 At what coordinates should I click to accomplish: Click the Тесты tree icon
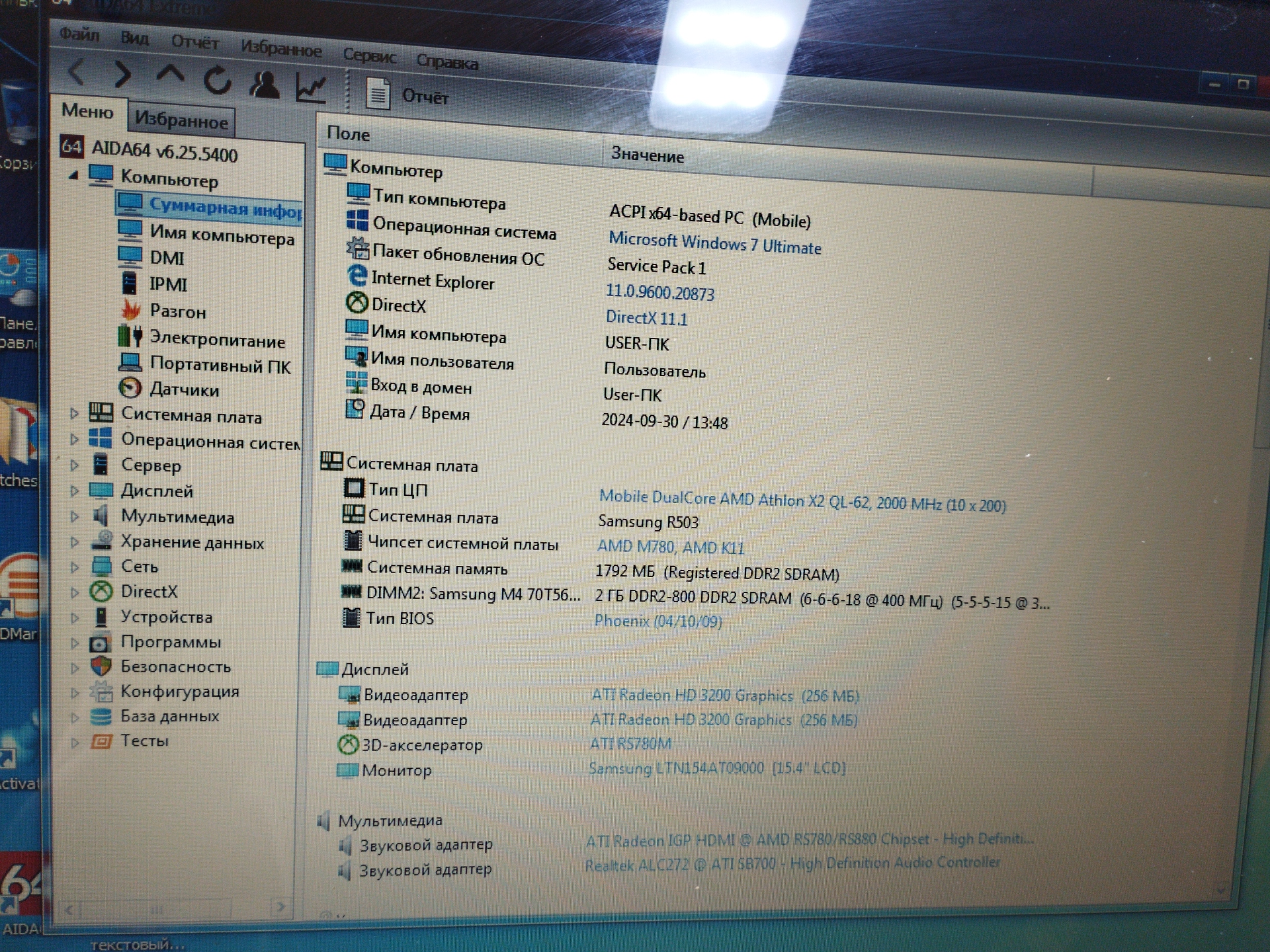tap(101, 740)
